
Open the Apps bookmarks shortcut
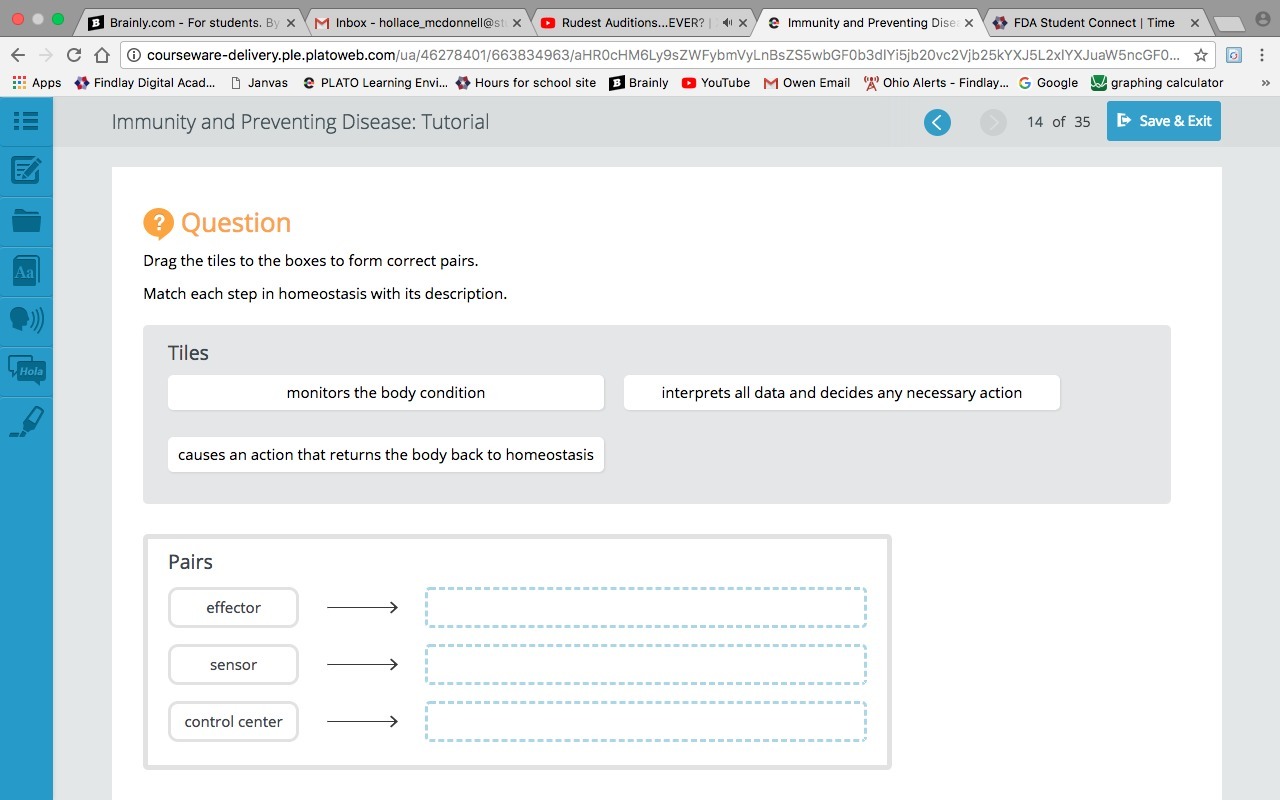37,83
